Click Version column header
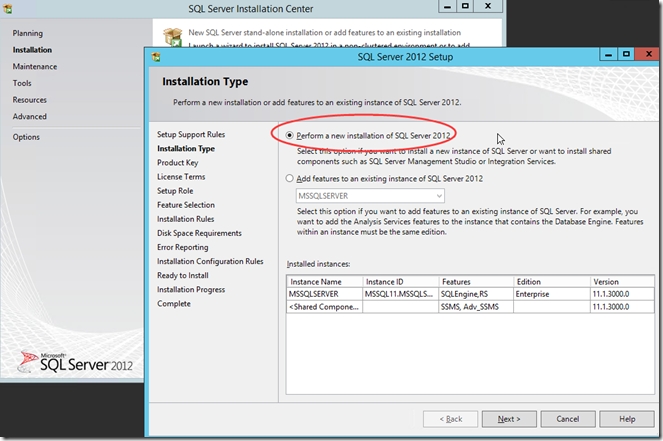 pos(622,282)
